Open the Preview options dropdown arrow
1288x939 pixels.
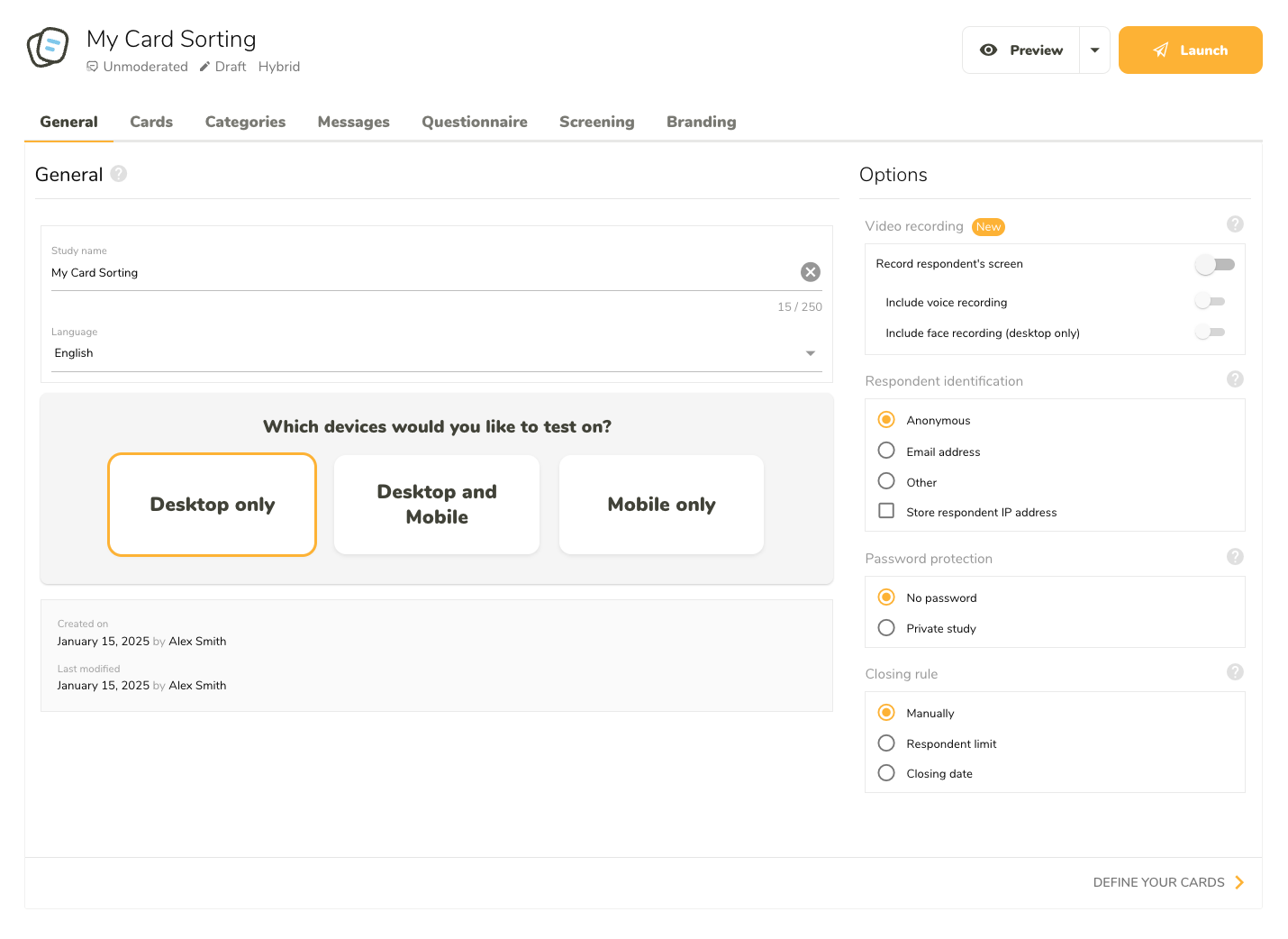point(1094,50)
